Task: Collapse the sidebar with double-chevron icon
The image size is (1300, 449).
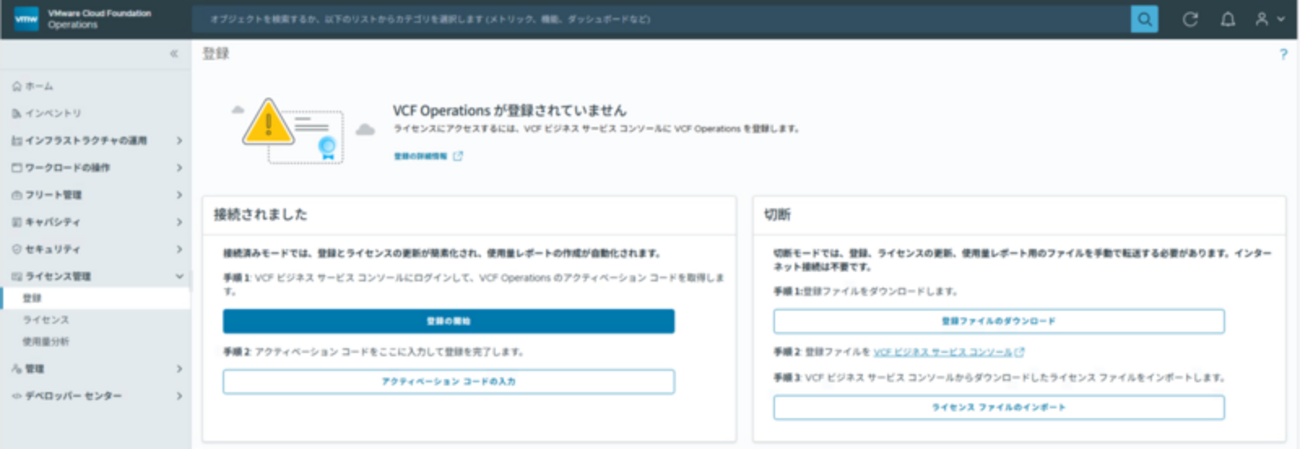Action: [173, 54]
